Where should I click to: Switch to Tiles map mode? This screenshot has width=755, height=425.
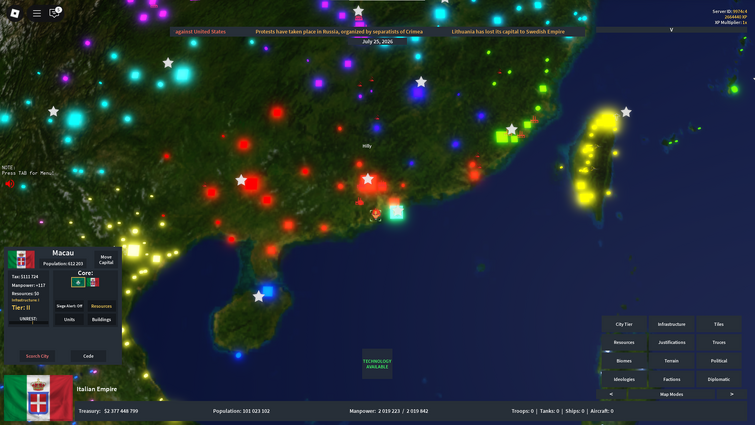pos(719,324)
